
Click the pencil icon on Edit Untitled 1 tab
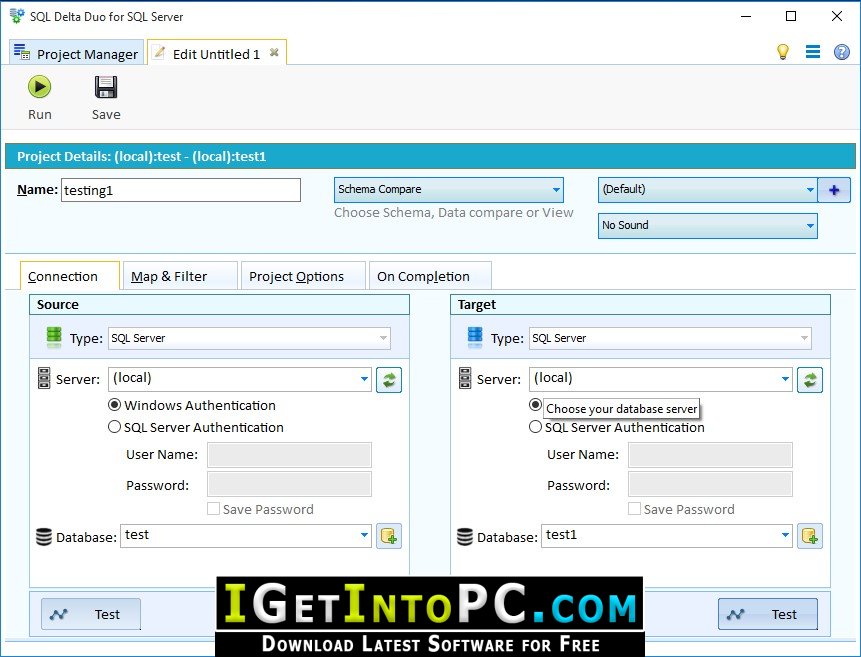[x=159, y=53]
